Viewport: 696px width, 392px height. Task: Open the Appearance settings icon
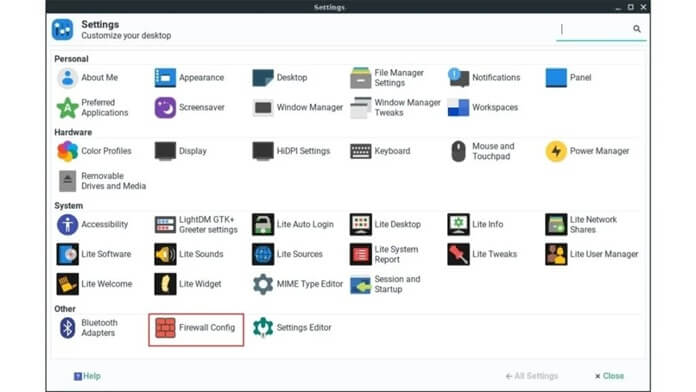click(x=165, y=78)
